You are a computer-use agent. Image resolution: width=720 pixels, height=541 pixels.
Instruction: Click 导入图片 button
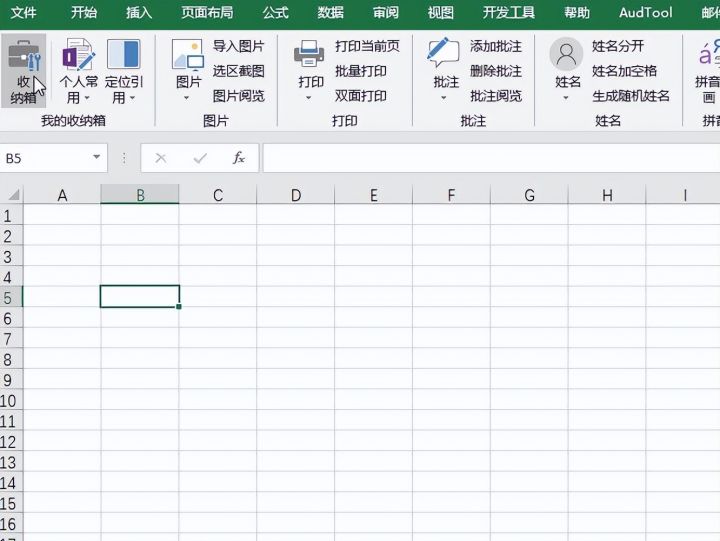coord(238,46)
